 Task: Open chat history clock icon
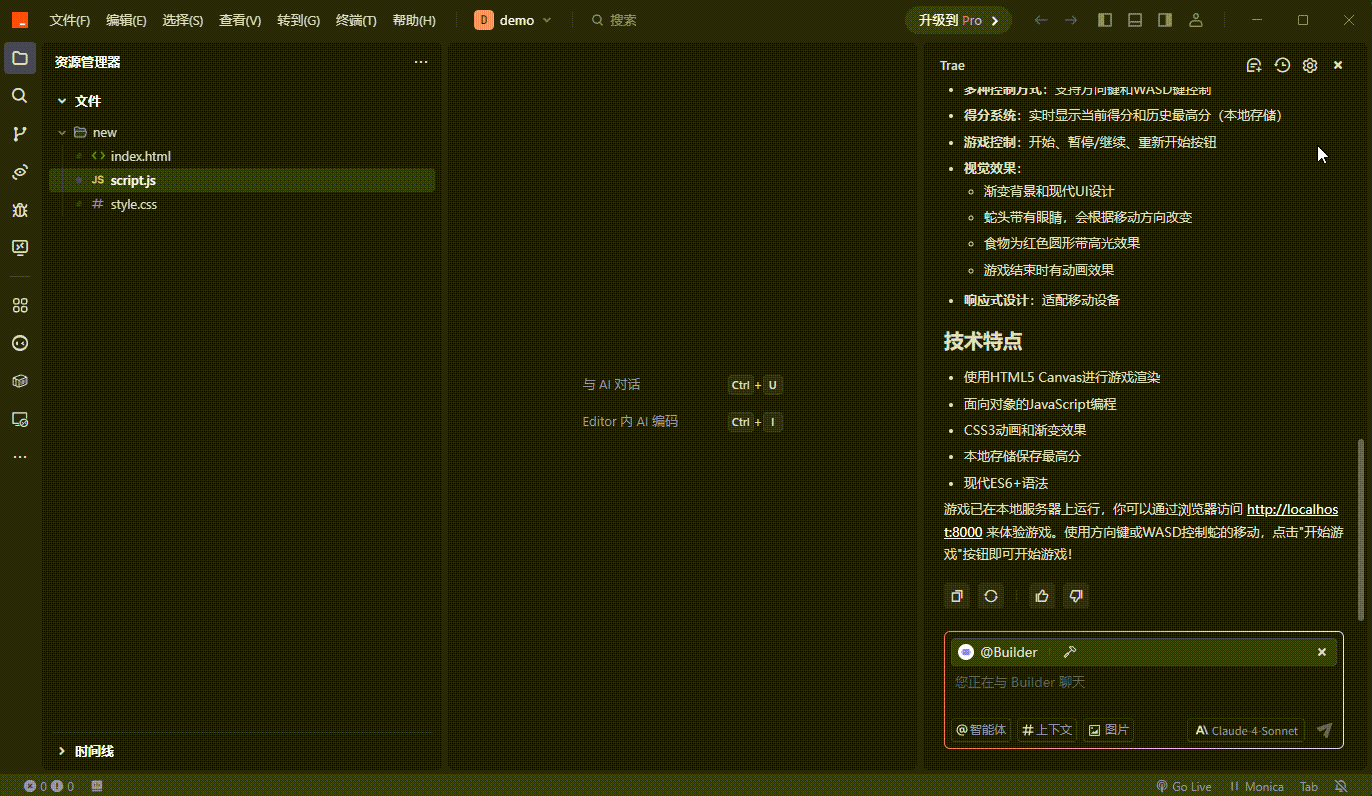point(1282,65)
